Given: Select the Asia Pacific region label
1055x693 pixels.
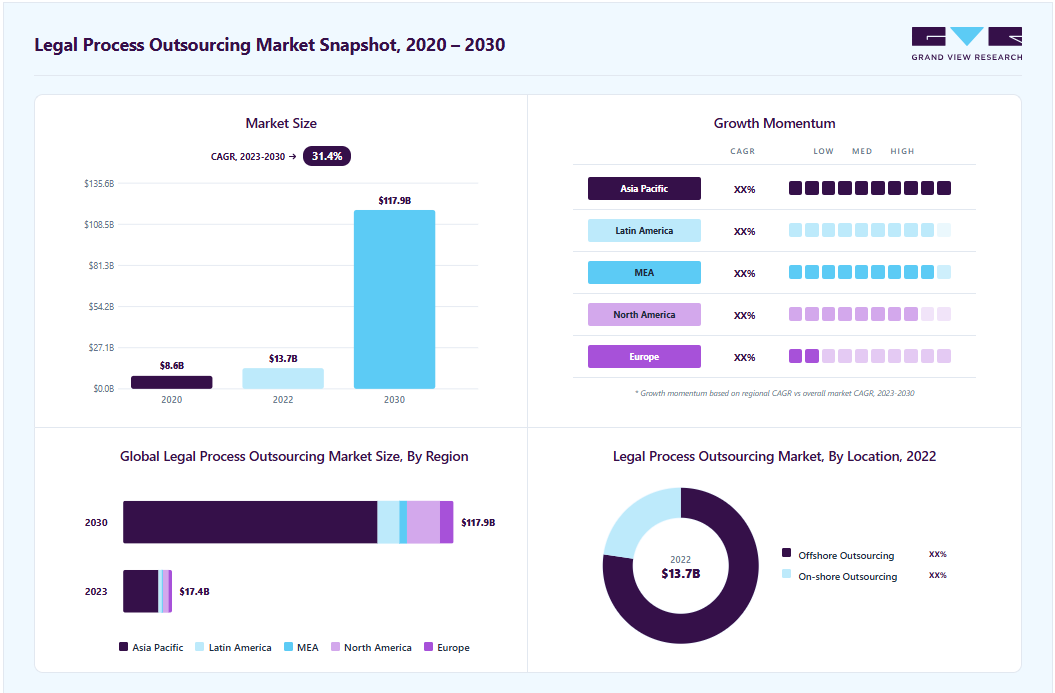Looking at the screenshot, I should click(x=644, y=188).
